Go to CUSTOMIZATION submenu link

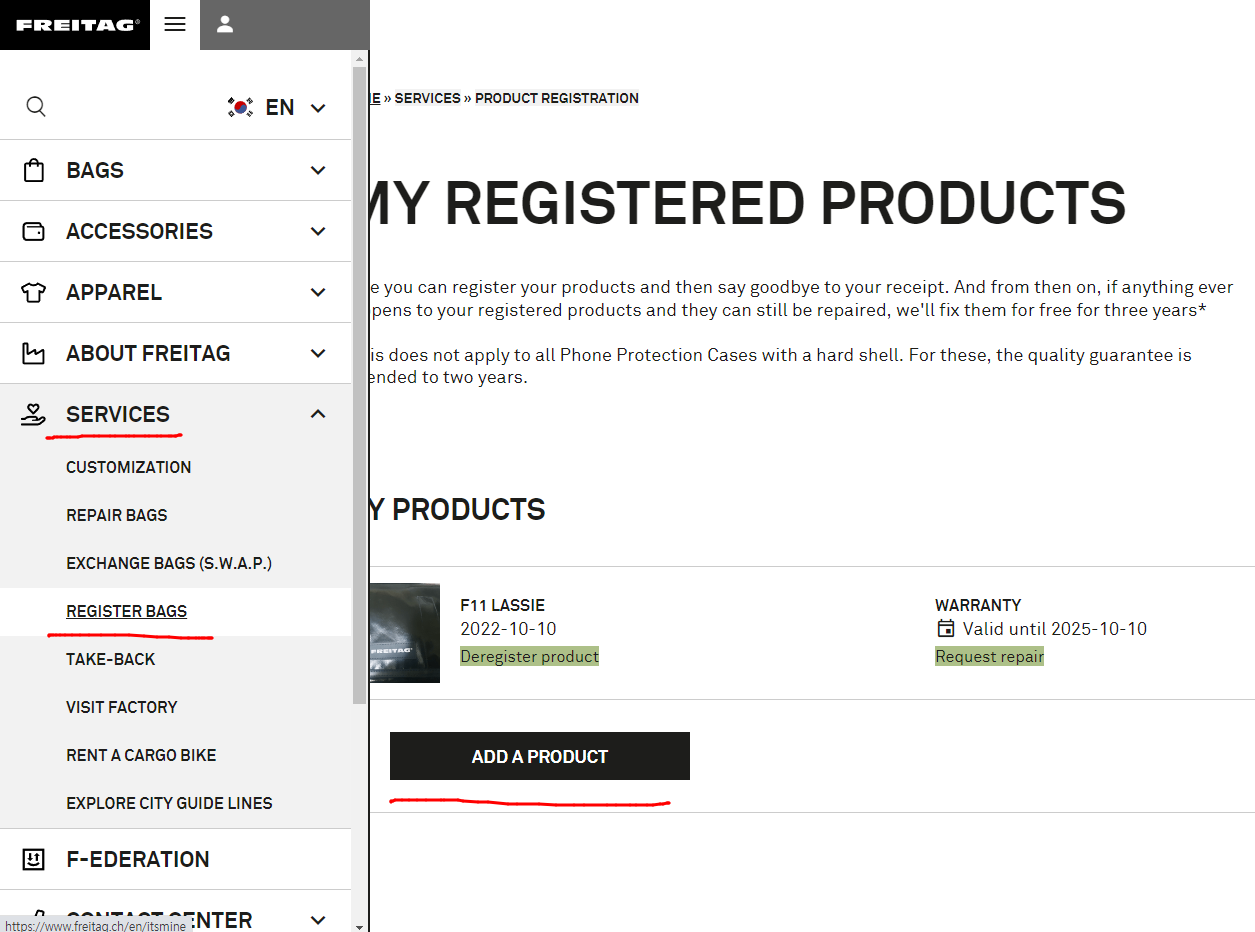[x=128, y=467]
